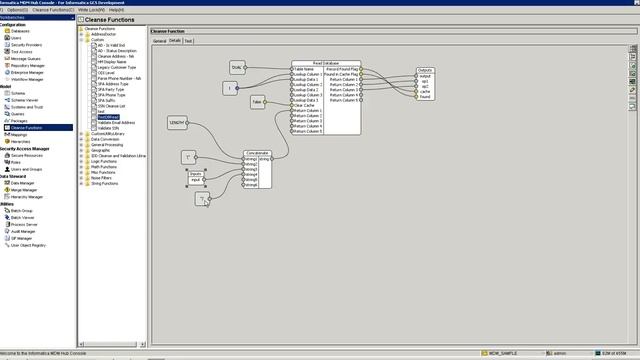Open the Cleanse Functions menu
This screenshot has width=640, height=360.
click(x=53, y=10)
